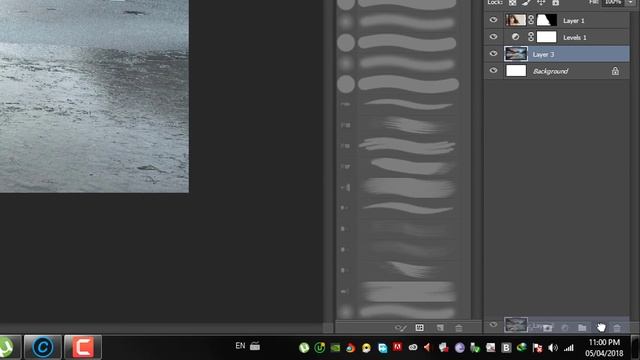Screen dimensions: 640x360
Task: Select the Background layer white thumbnail
Action: [x=516, y=71]
